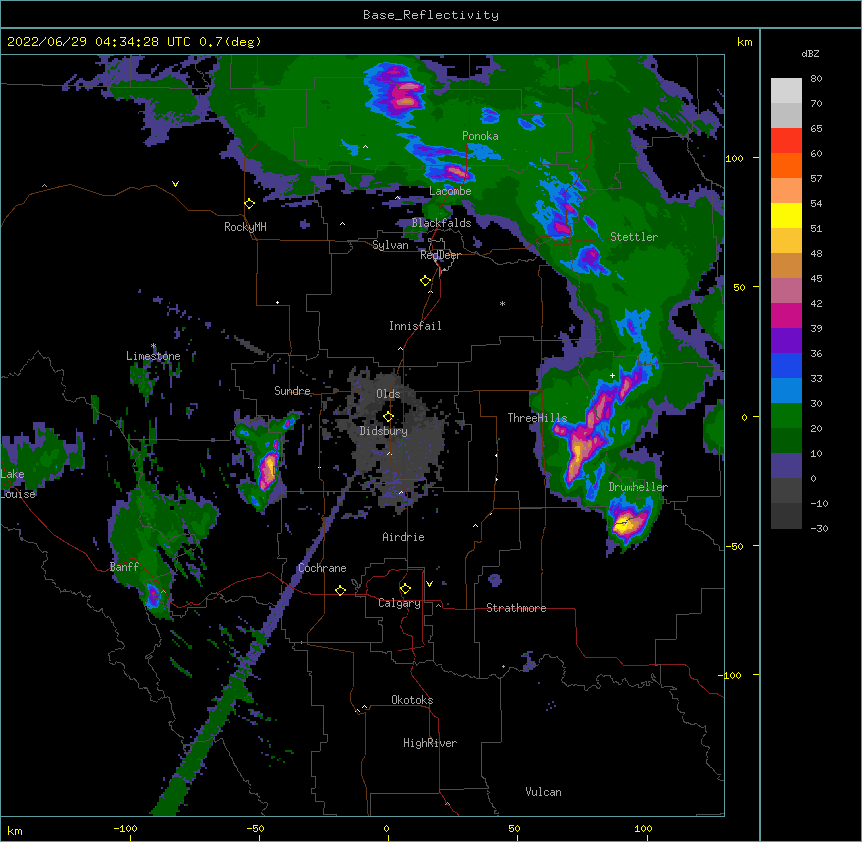The width and height of the screenshot is (862, 842).
Task: Click the yellow v marker right of Calgary diamond
Action: [x=429, y=584]
